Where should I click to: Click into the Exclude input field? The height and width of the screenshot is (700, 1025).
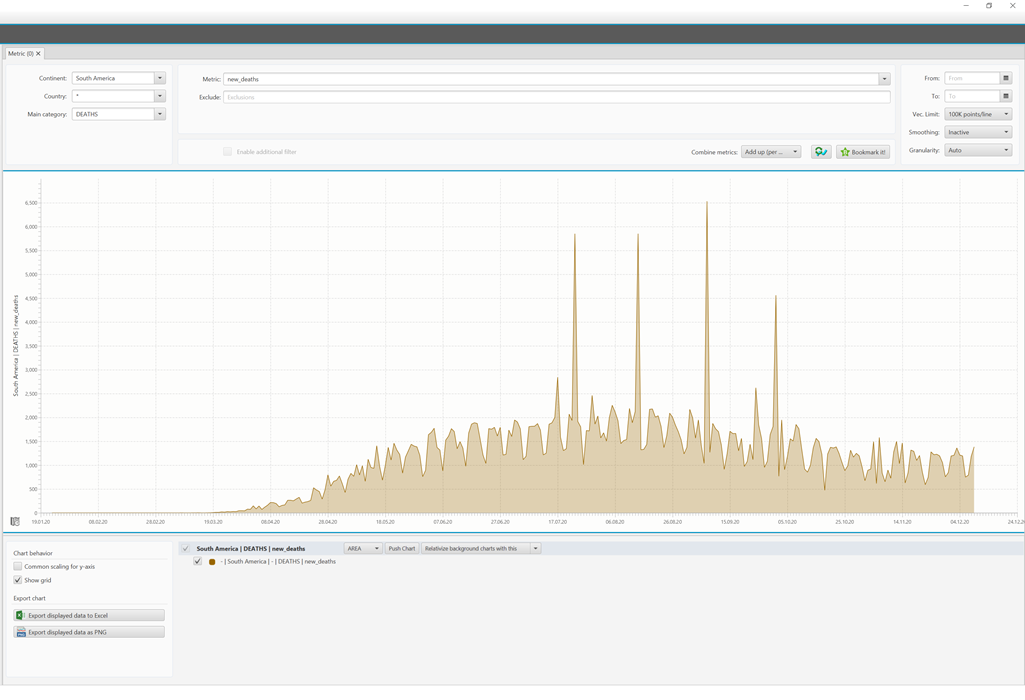pos(556,97)
